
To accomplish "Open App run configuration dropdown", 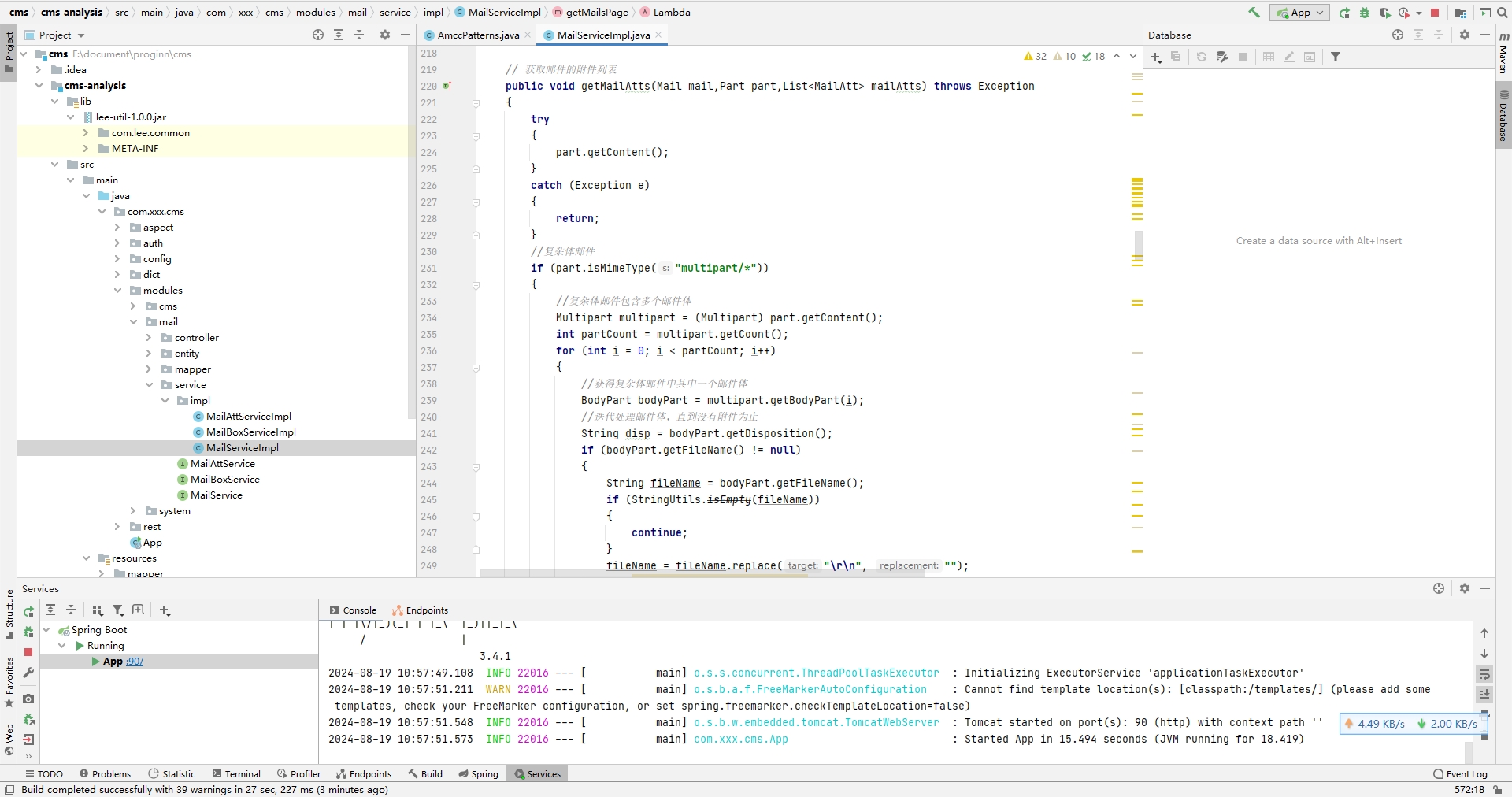I will (x=1300, y=13).
